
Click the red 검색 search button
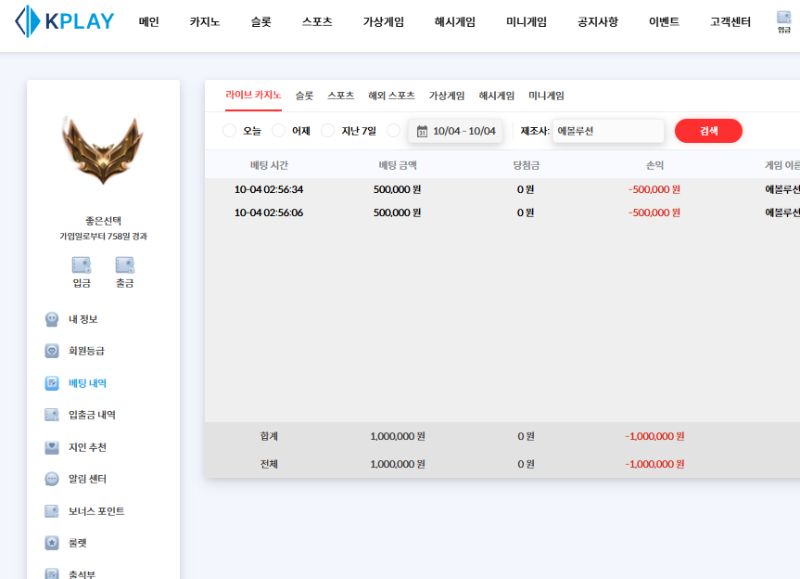click(708, 131)
